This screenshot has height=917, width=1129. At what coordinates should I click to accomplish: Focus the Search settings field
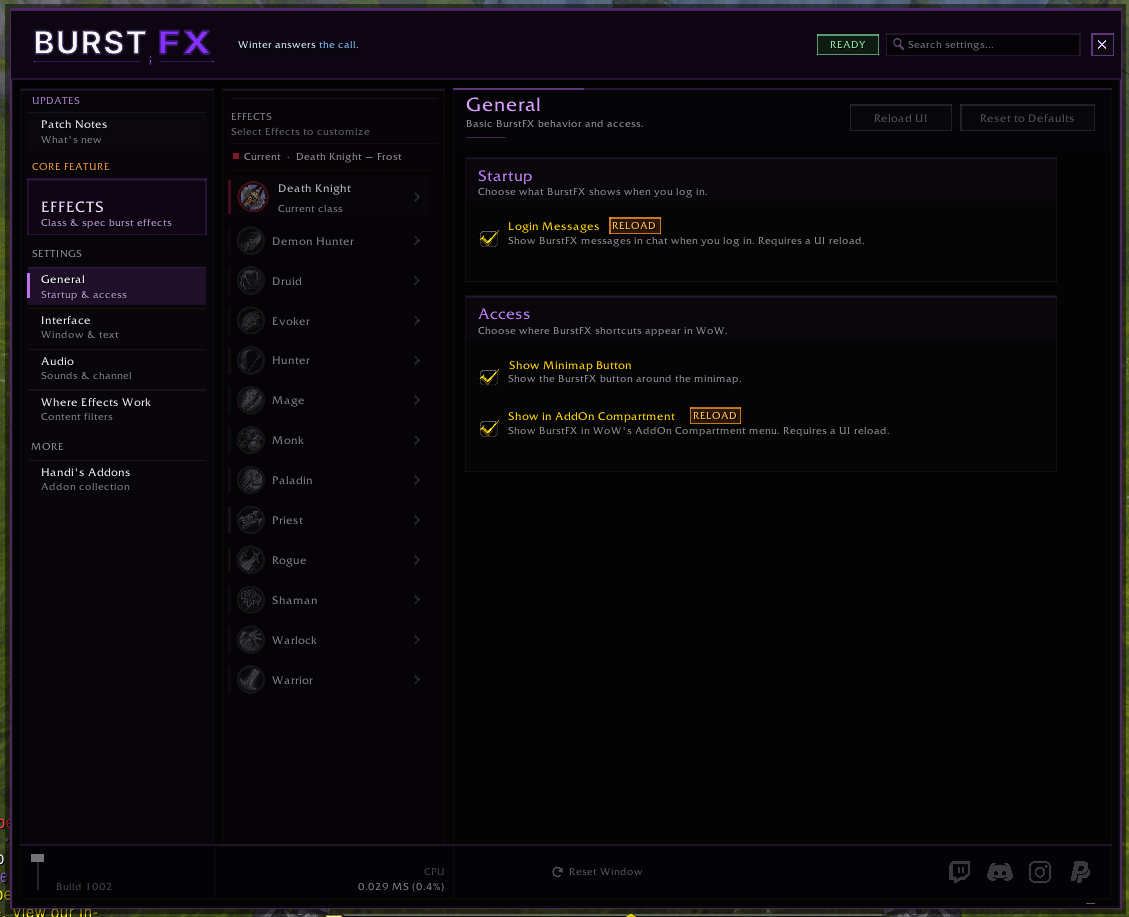983,45
